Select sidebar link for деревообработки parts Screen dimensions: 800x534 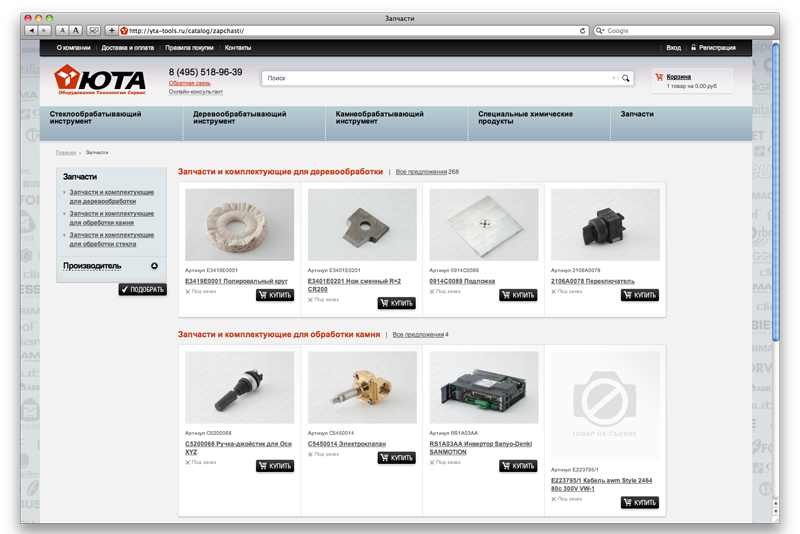pyautogui.click(x=111, y=196)
